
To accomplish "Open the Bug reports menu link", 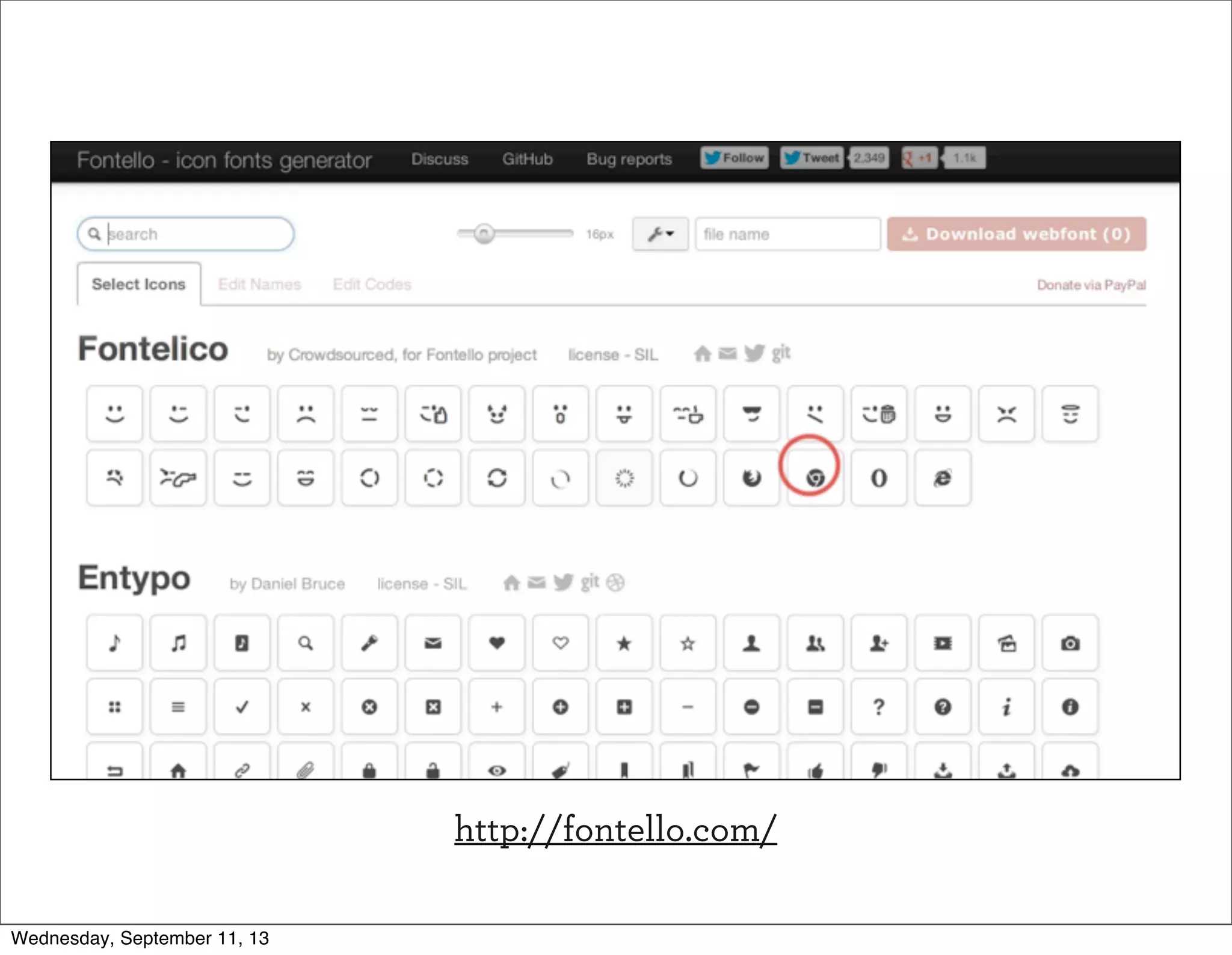I will [629, 159].
